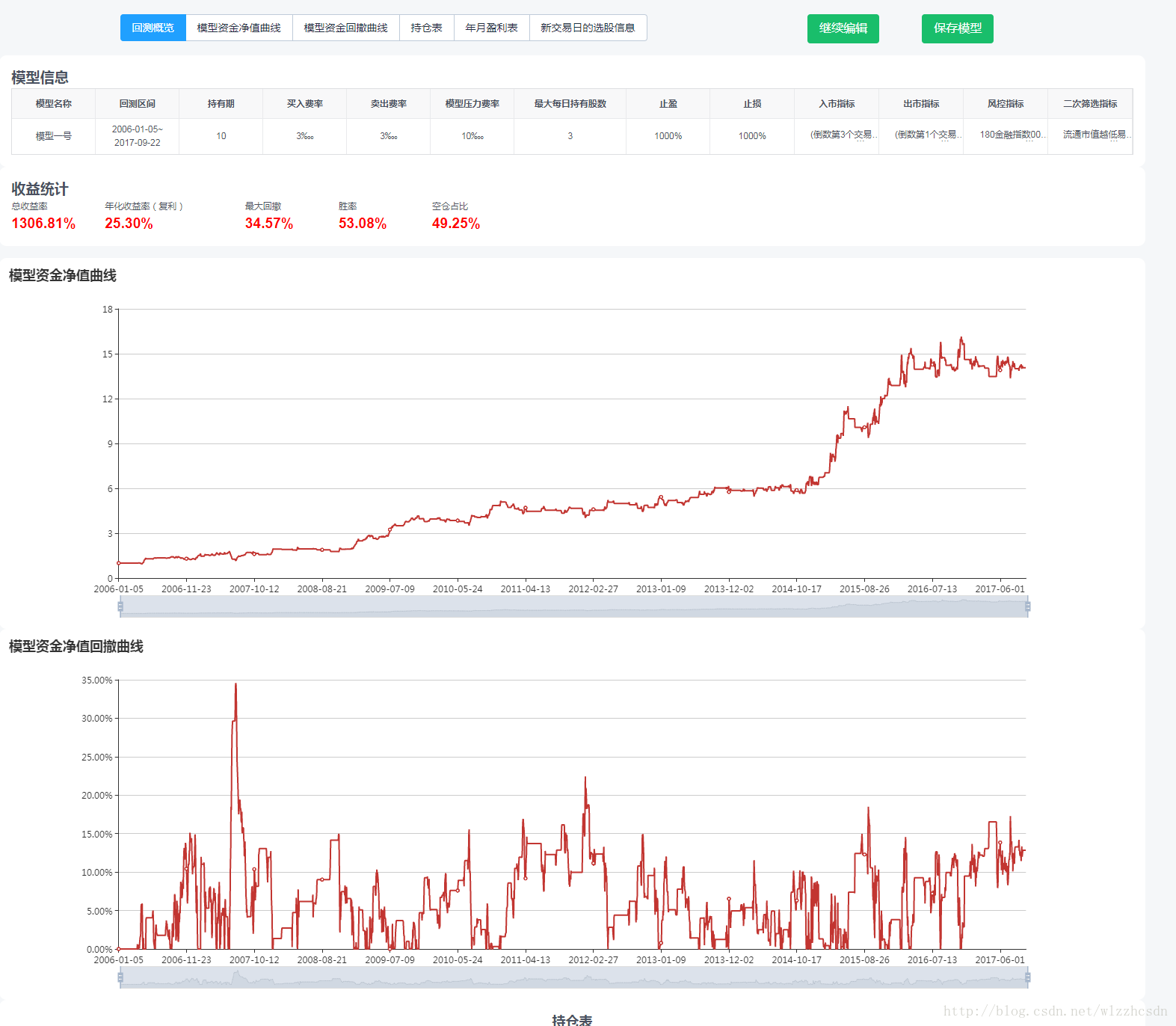Switch to 新交易日的选股信息 tab
The width and height of the screenshot is (1176, 1026).
pyautogui.click(x=588, y=28)
